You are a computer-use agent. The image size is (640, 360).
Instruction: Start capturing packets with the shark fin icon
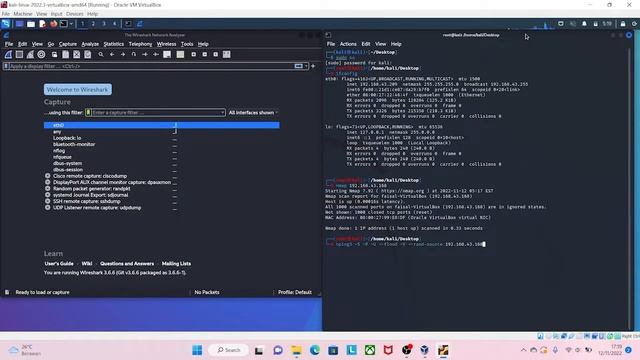click(x=8, y=54)
